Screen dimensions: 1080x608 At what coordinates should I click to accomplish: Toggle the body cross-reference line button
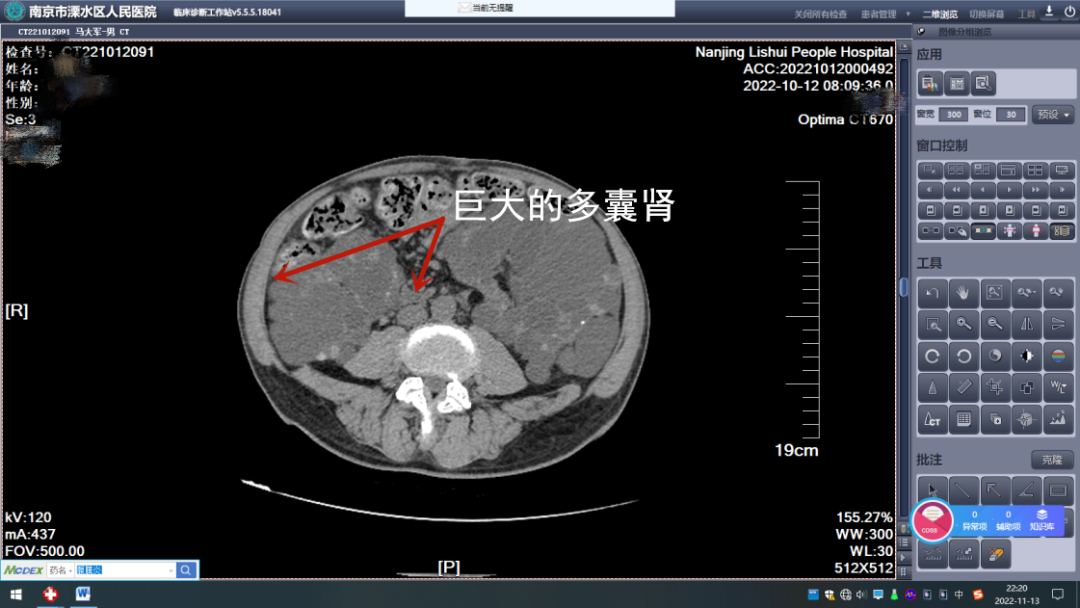click(x=1036, y=231)
